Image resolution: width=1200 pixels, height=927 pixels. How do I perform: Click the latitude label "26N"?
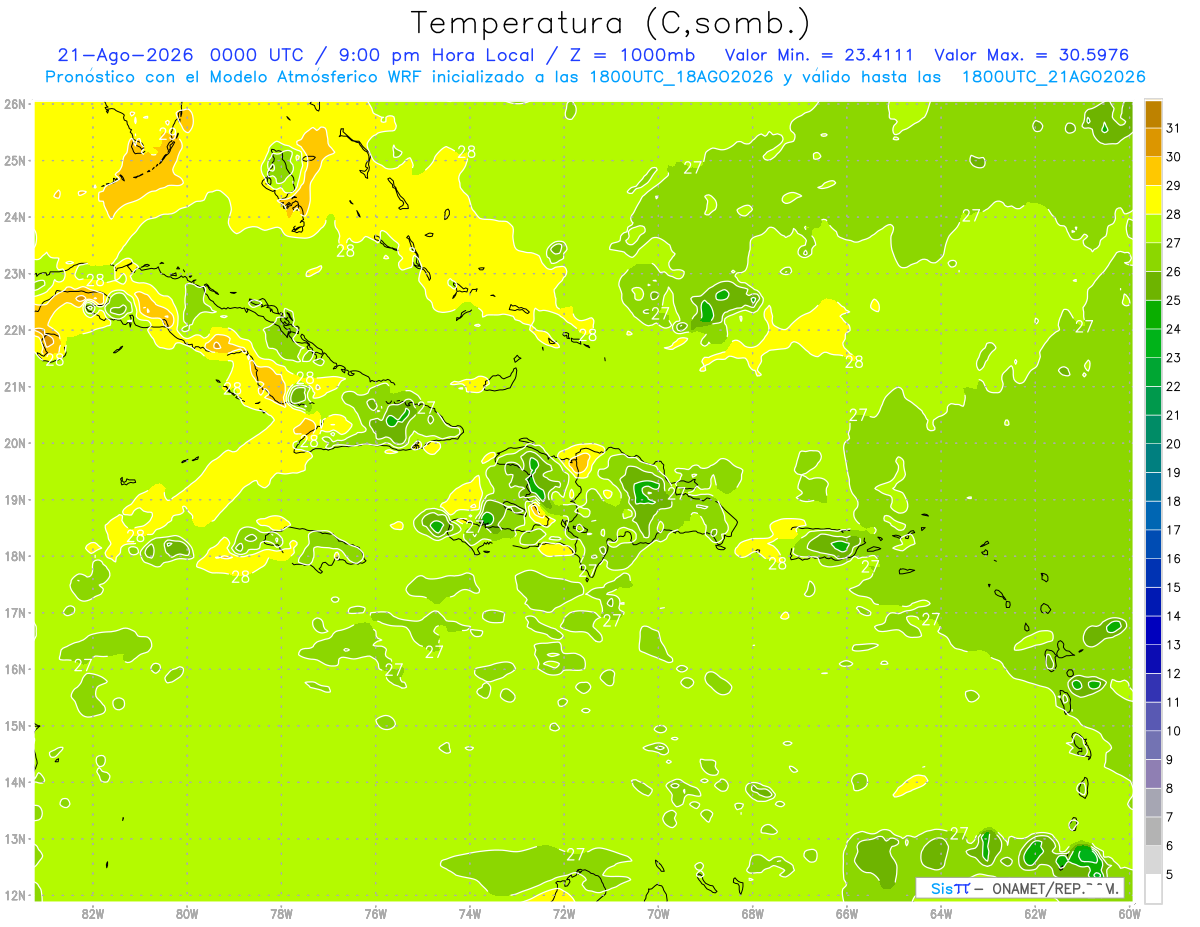14,104
